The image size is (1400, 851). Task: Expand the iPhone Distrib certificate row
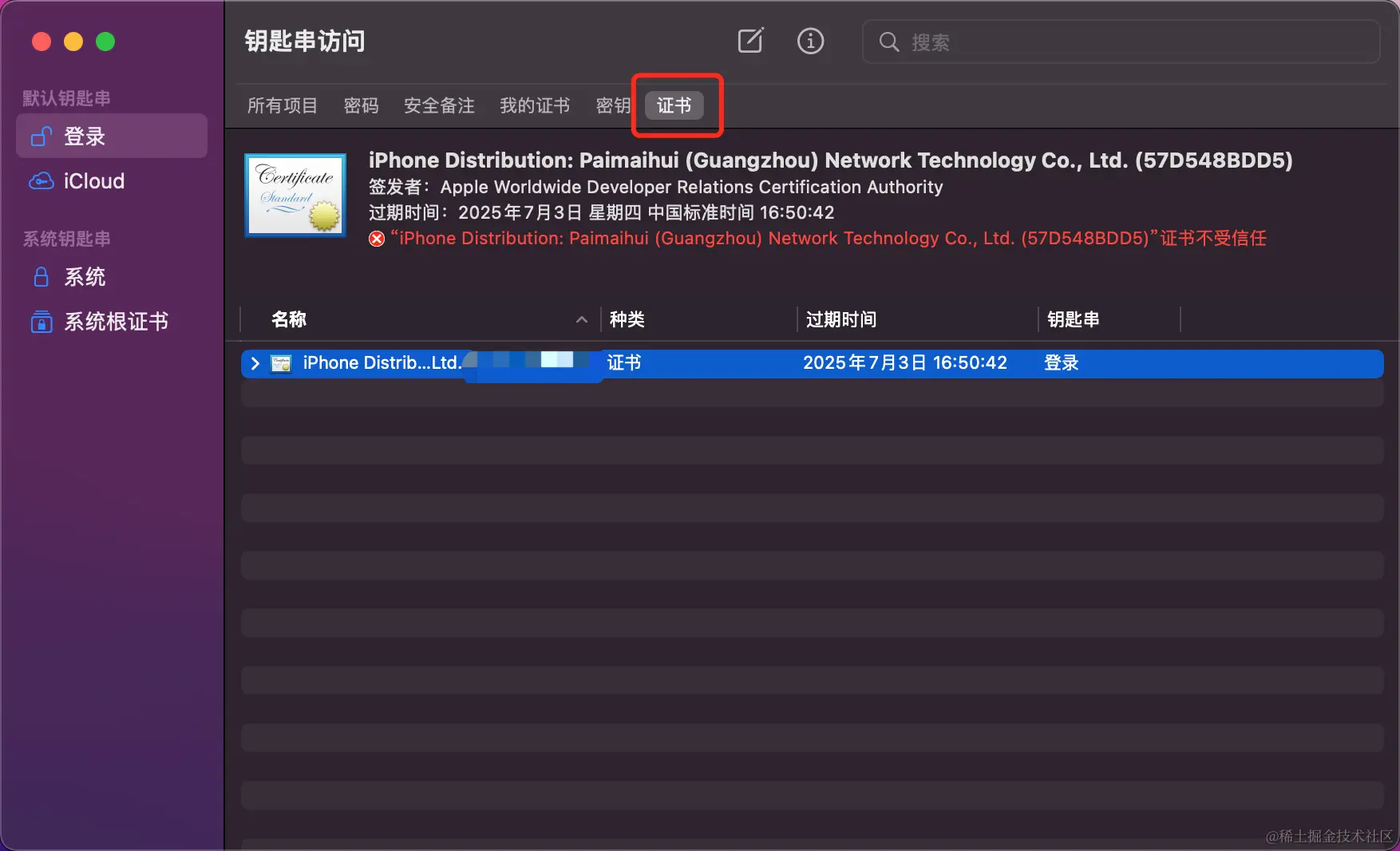pos(255,364)
